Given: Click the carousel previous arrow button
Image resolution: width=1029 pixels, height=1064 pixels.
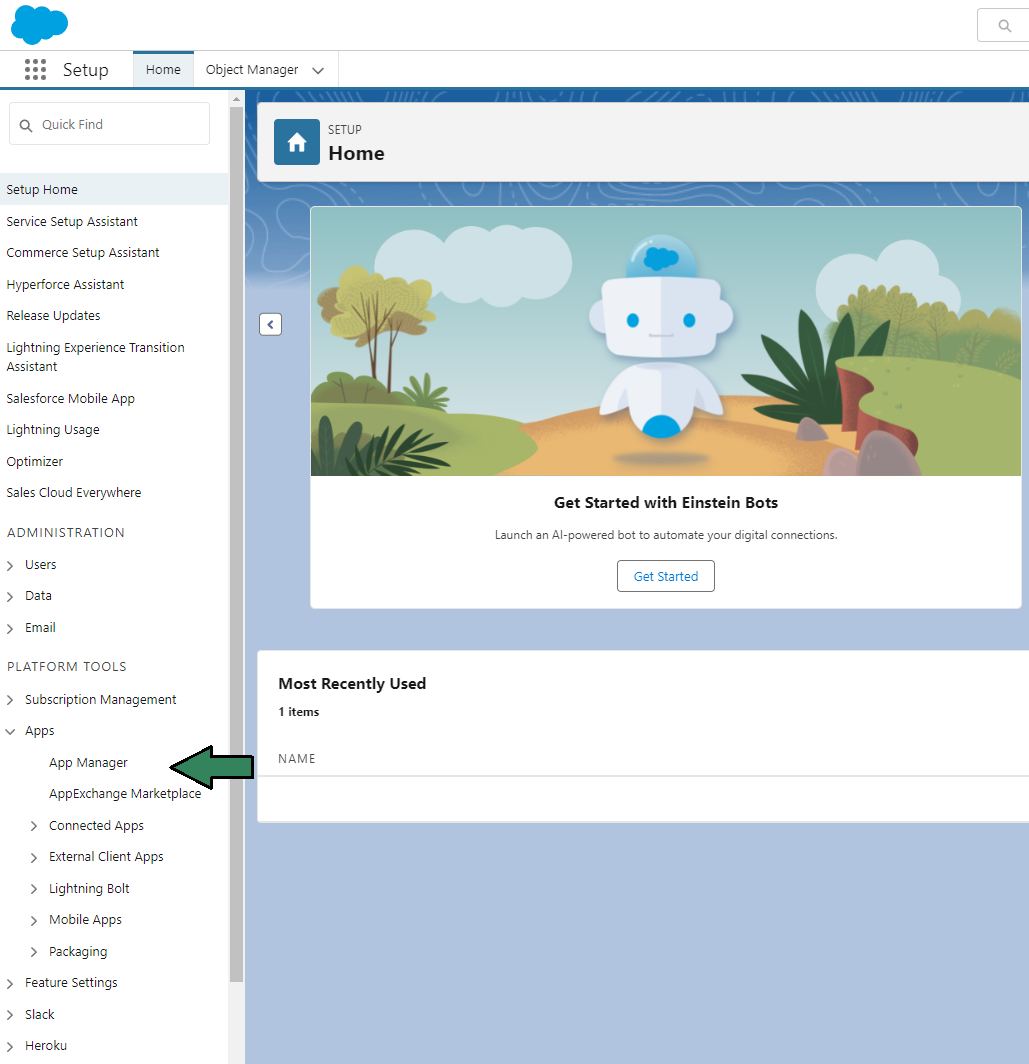Looking at the screenshot, I should 270,324.
